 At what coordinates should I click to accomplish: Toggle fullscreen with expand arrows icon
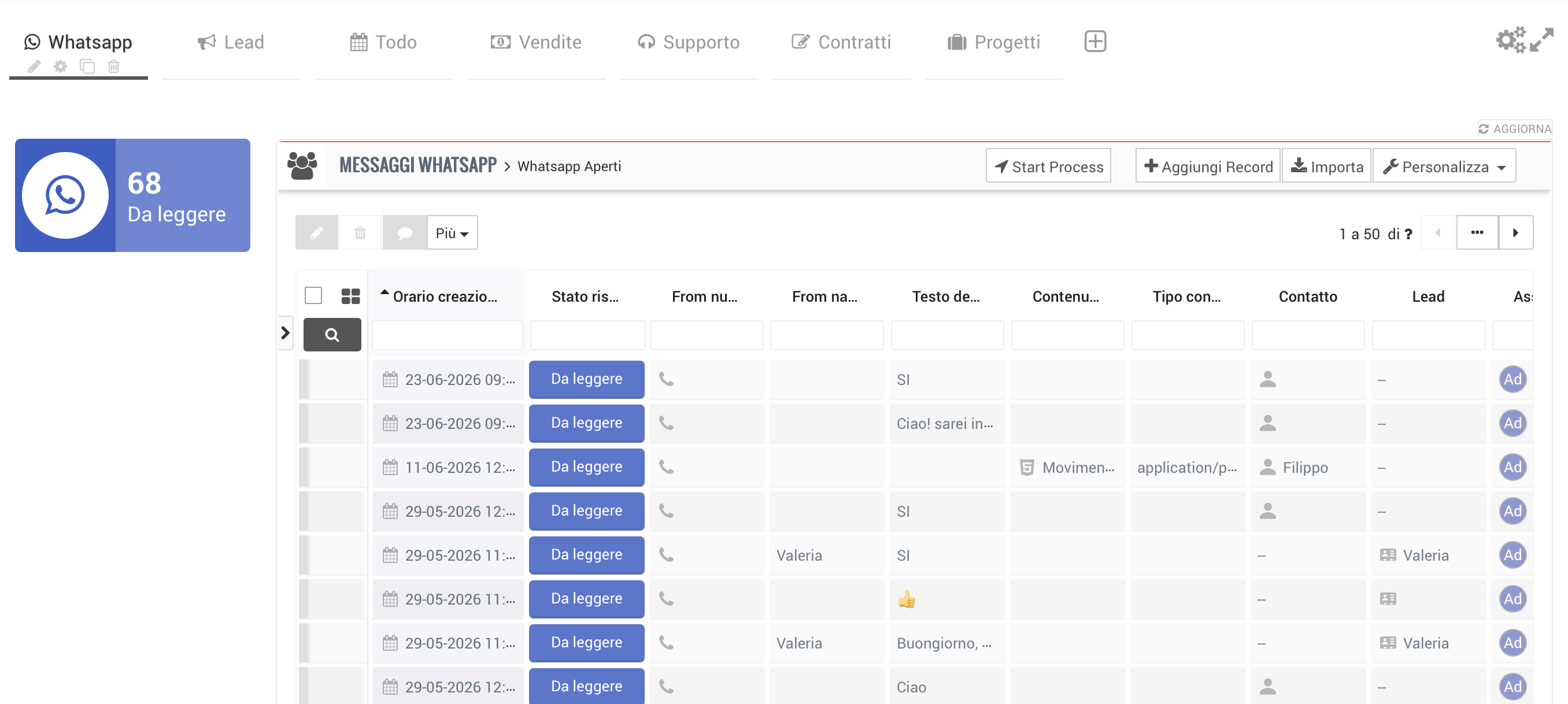click(x=1541, y=40)
